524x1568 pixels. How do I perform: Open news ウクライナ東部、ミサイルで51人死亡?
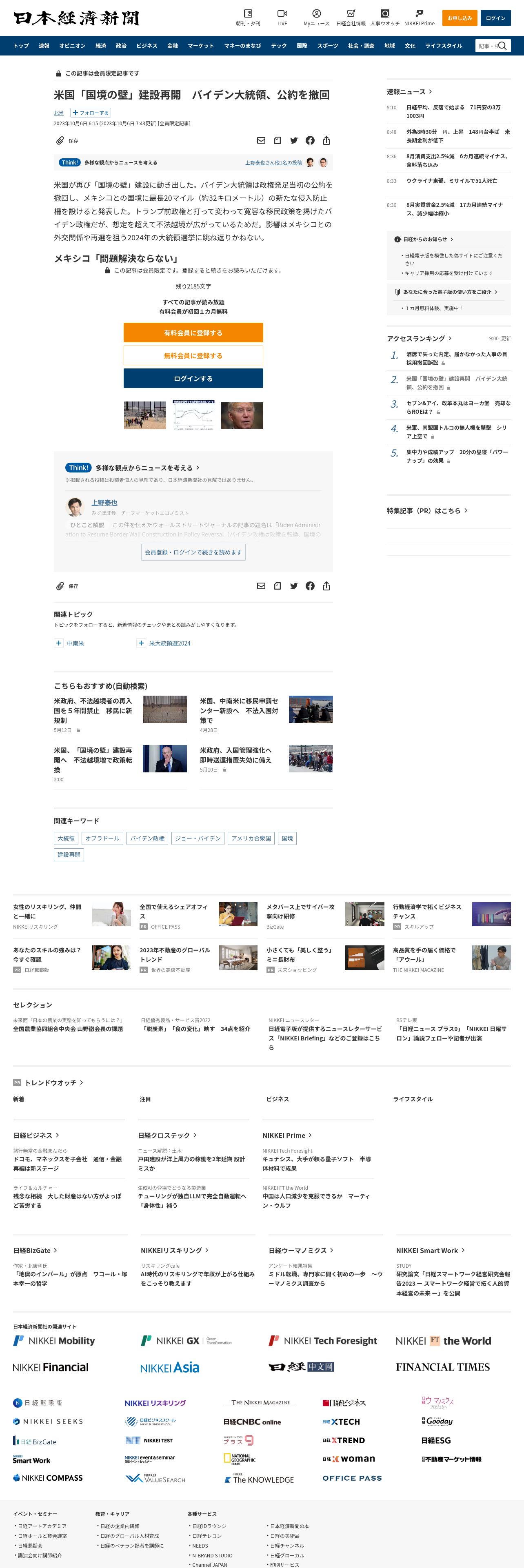pyautogui.click(x=452, y=181)
